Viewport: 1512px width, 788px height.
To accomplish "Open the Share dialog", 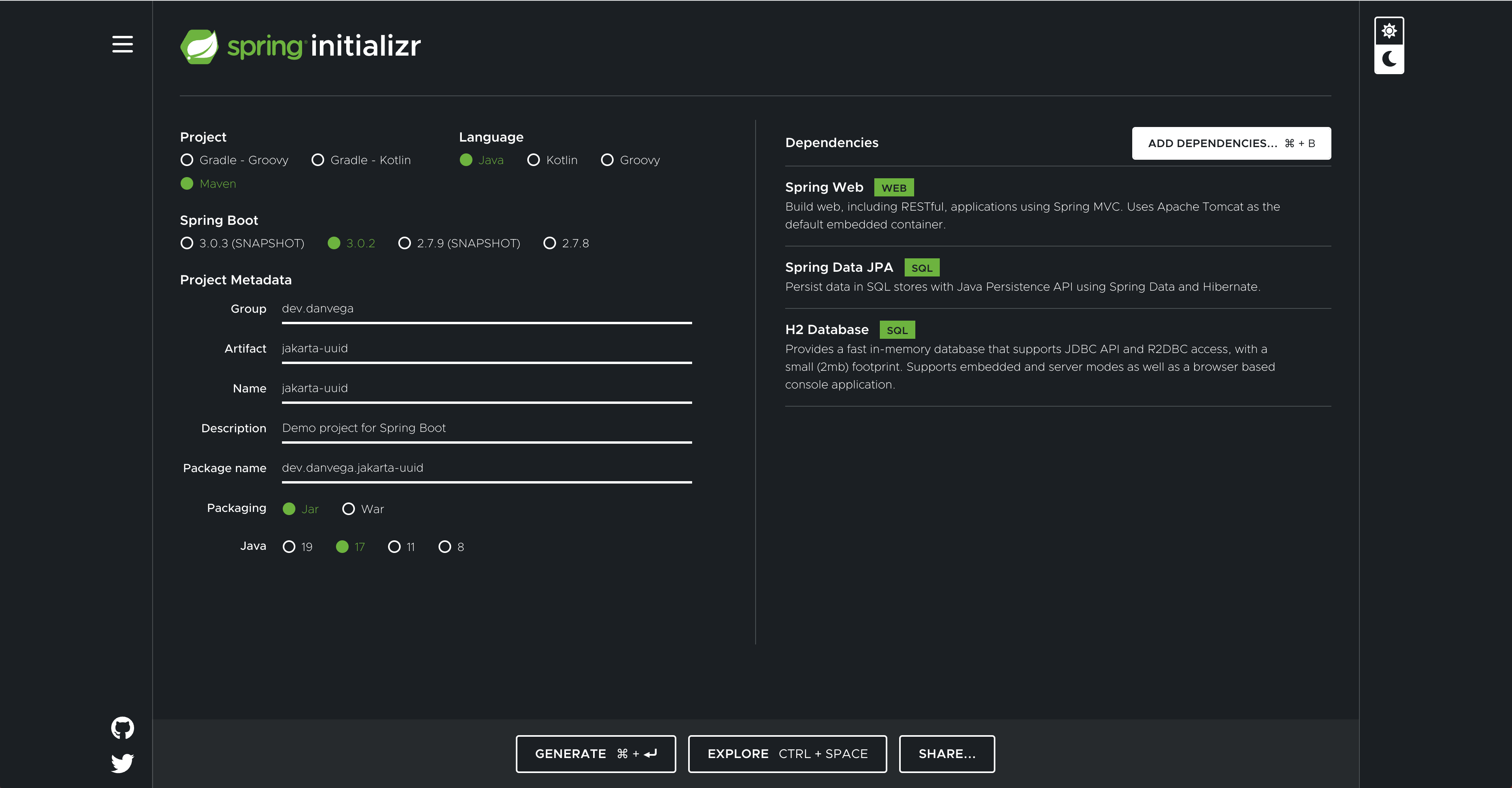I will click(x=946, y=753).
